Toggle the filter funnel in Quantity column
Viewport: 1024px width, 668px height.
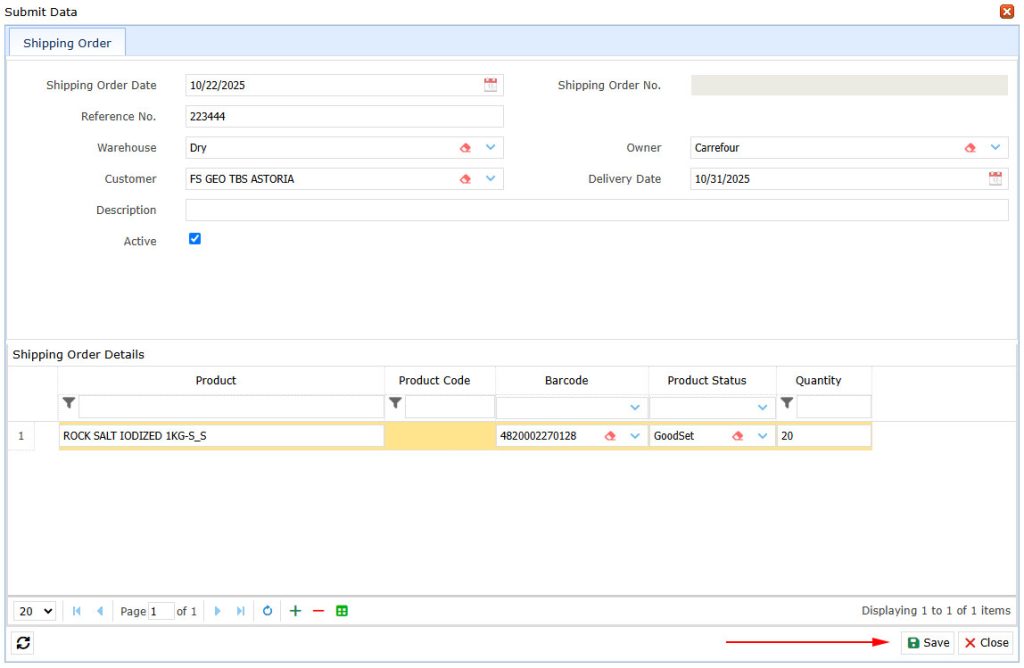[786, 403]
